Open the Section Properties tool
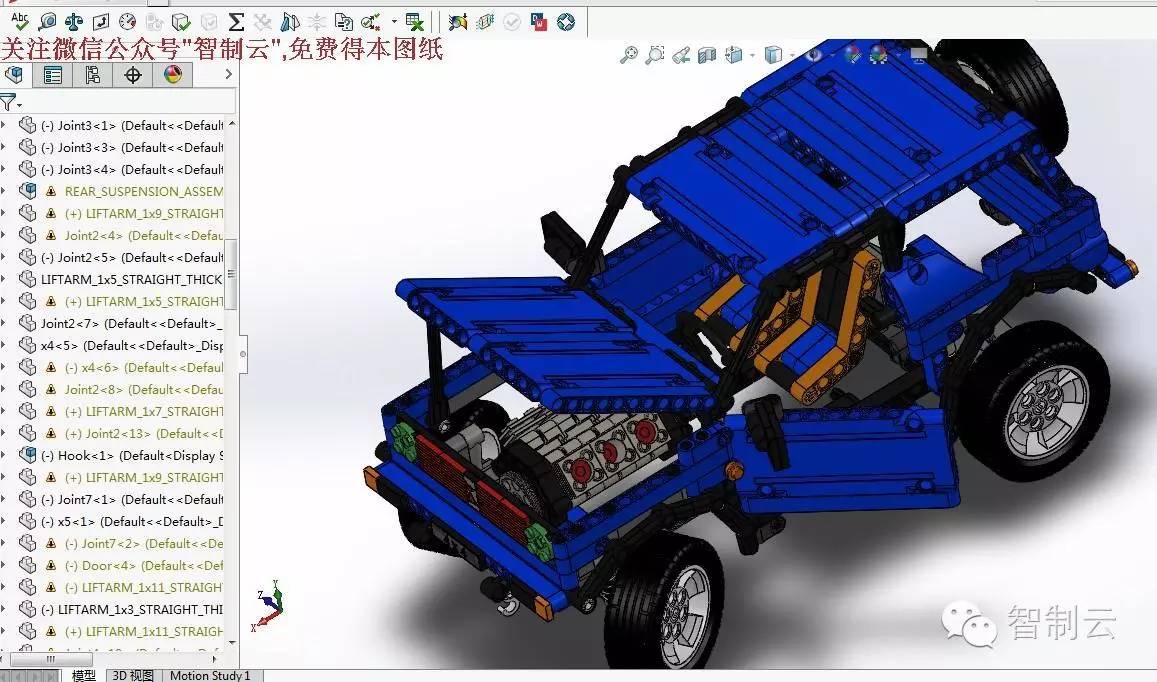 click(100, 21)
